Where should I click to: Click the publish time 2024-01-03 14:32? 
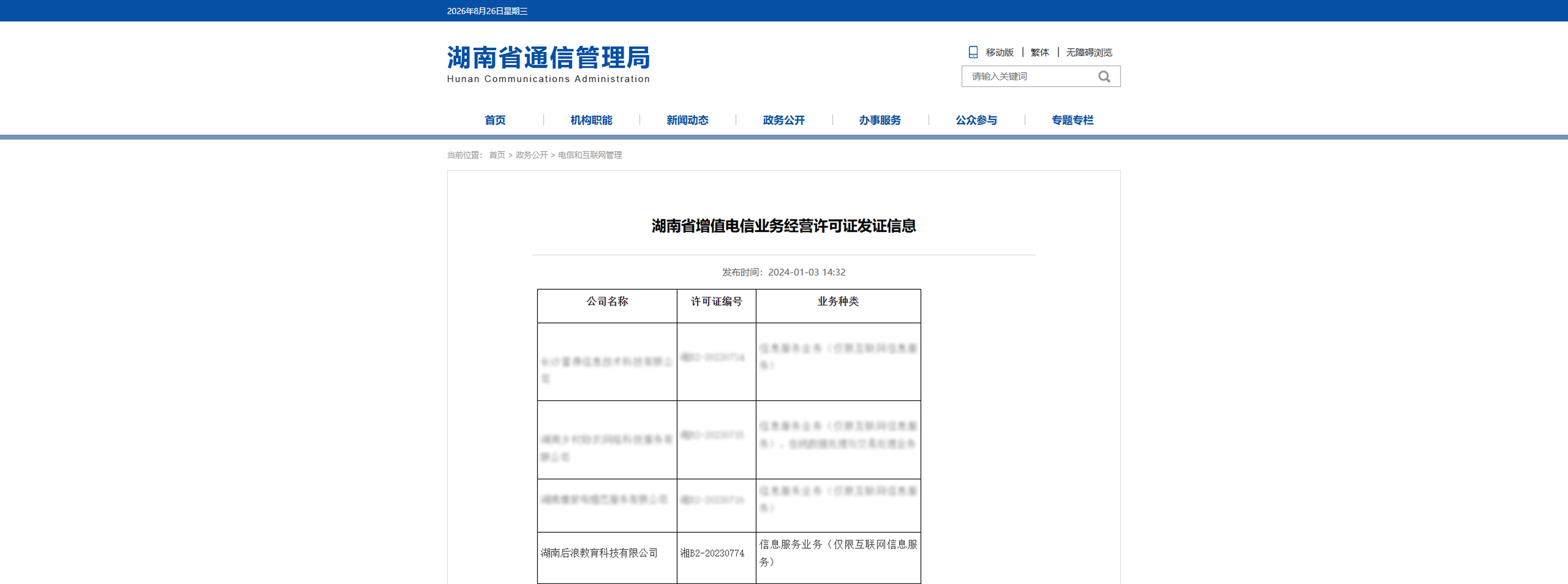click(x=807, y=272)
